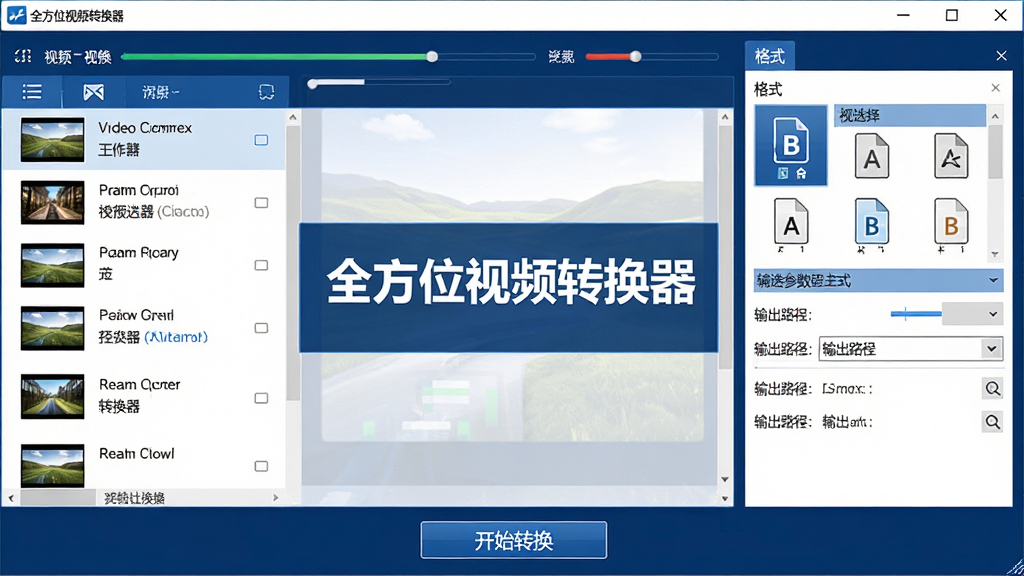Open the third tab in the file list header

161,92
